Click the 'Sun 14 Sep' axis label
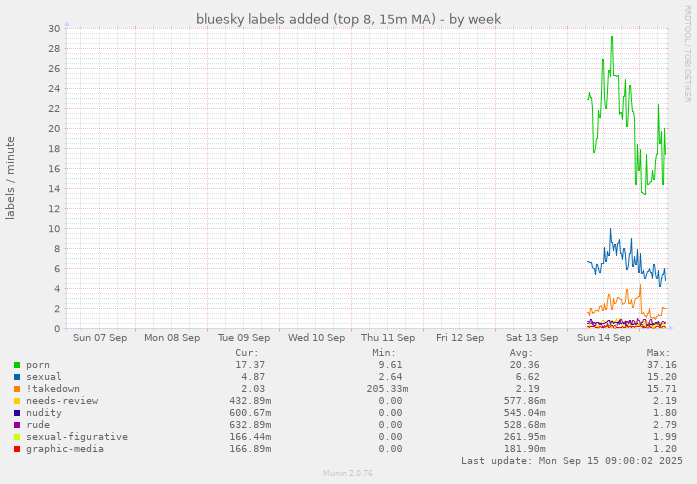 [x=604, y=338]
